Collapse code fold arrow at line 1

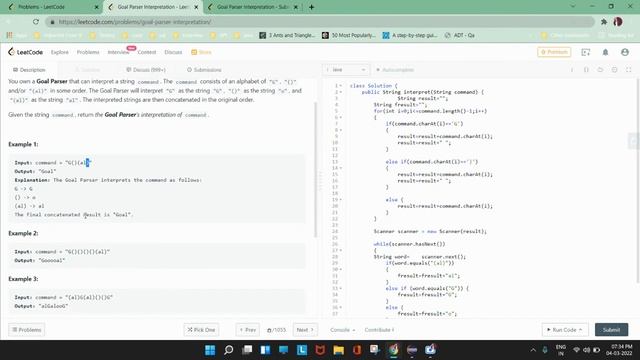[341, 86]
